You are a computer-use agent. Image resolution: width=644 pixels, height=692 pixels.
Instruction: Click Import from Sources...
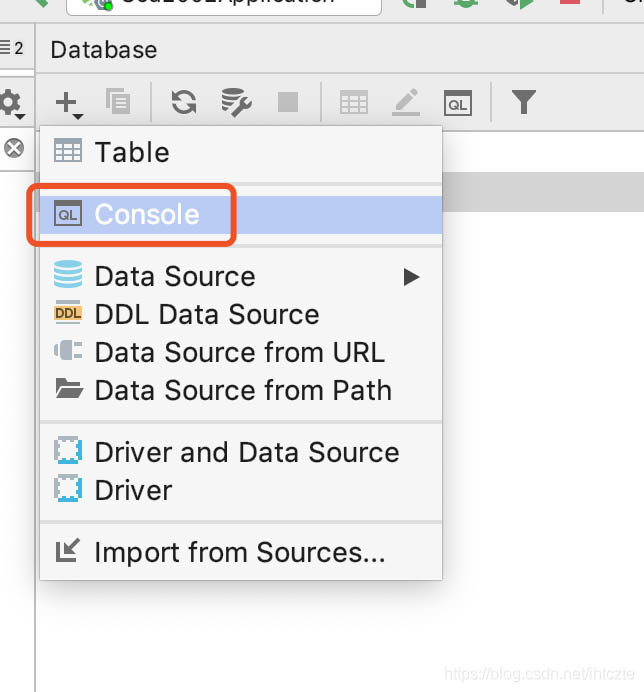[239, 552]
